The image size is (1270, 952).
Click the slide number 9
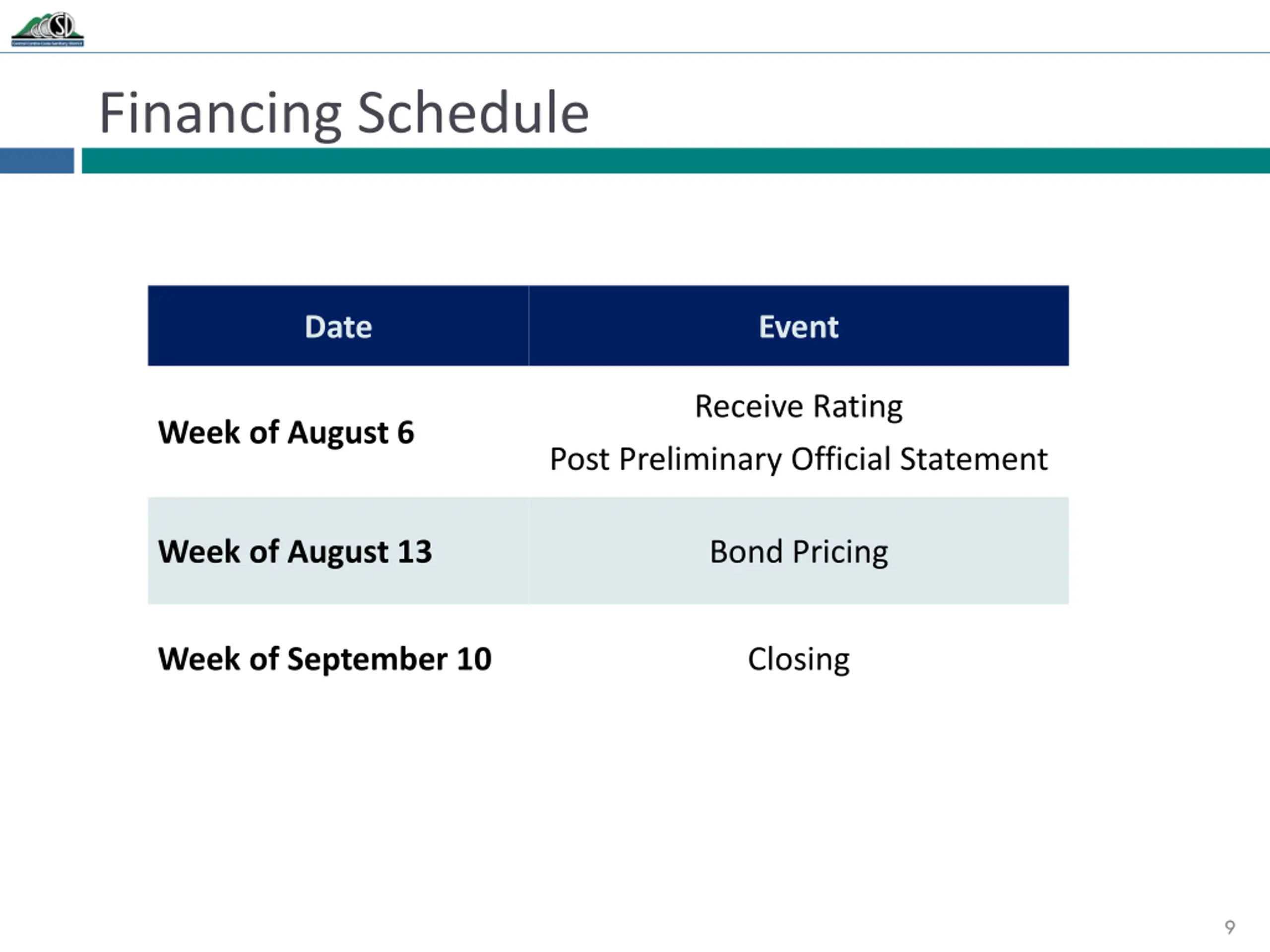[1229, 927]
